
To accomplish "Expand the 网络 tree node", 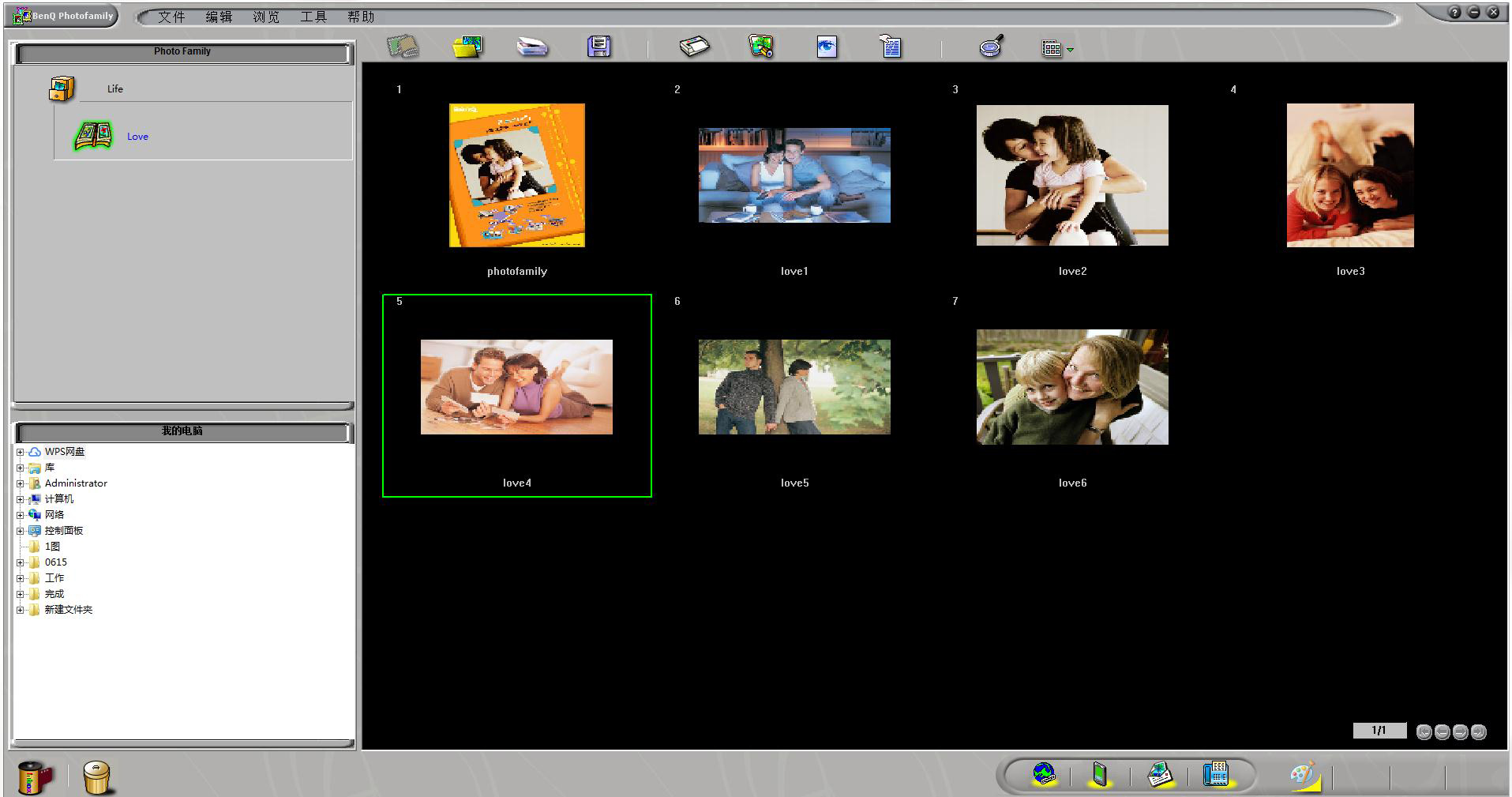I will pyautogui.click(x=20, y=515).
